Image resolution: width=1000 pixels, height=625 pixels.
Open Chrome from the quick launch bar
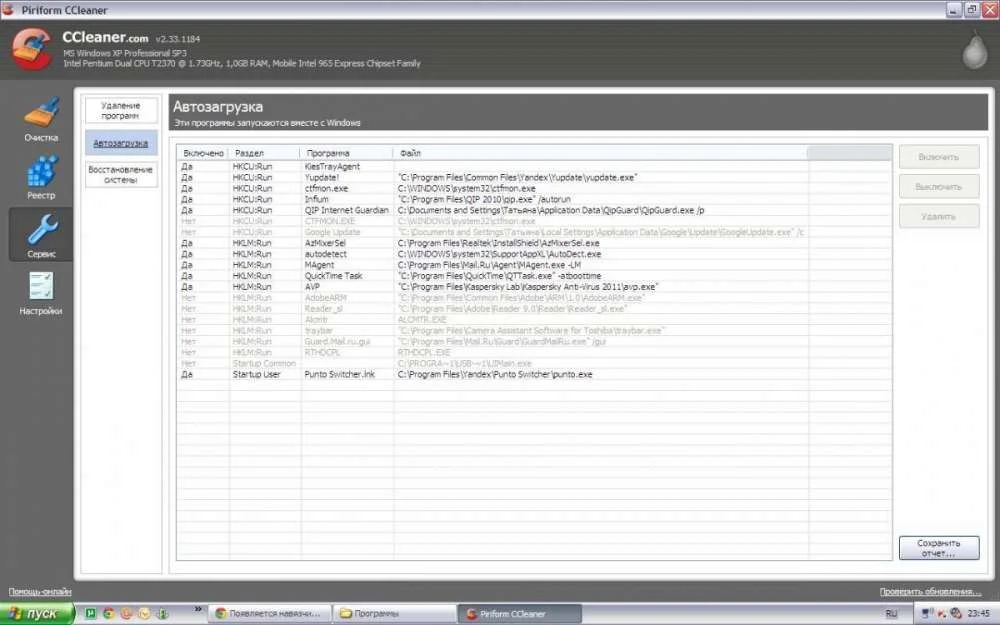point(109,614)
